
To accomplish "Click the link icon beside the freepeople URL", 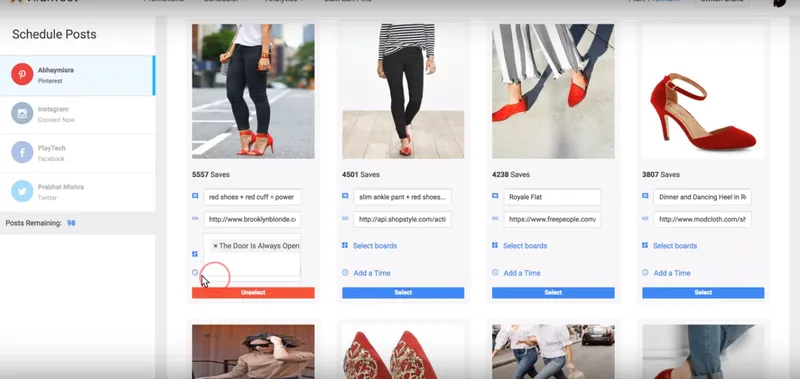I will point(495,218).
